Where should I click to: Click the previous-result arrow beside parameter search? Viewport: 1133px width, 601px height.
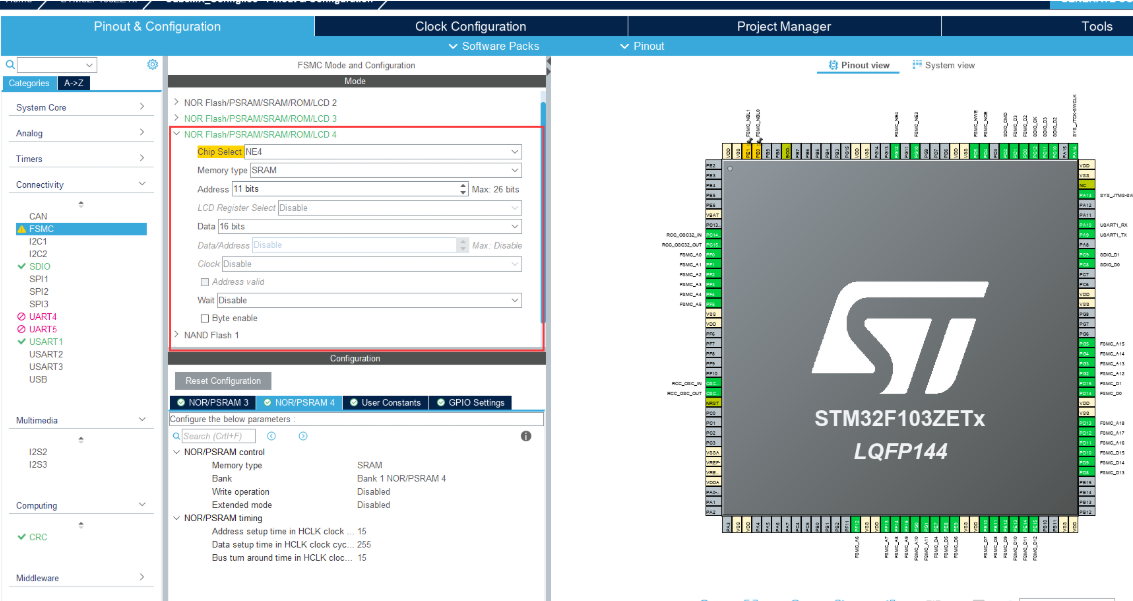click(x=271, y=436)
